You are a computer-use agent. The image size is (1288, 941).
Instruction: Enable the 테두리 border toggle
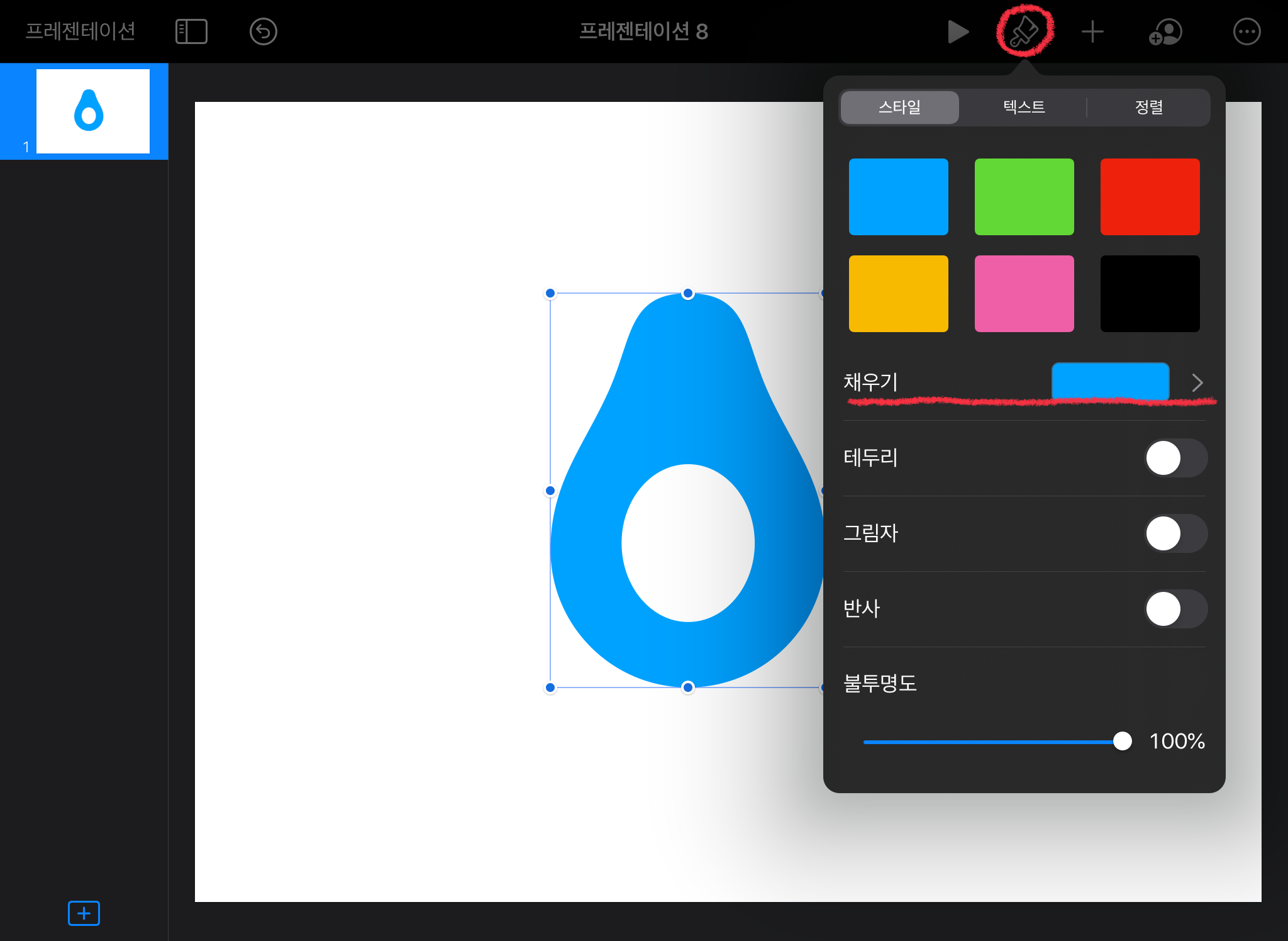click(x=1175, y=458)
